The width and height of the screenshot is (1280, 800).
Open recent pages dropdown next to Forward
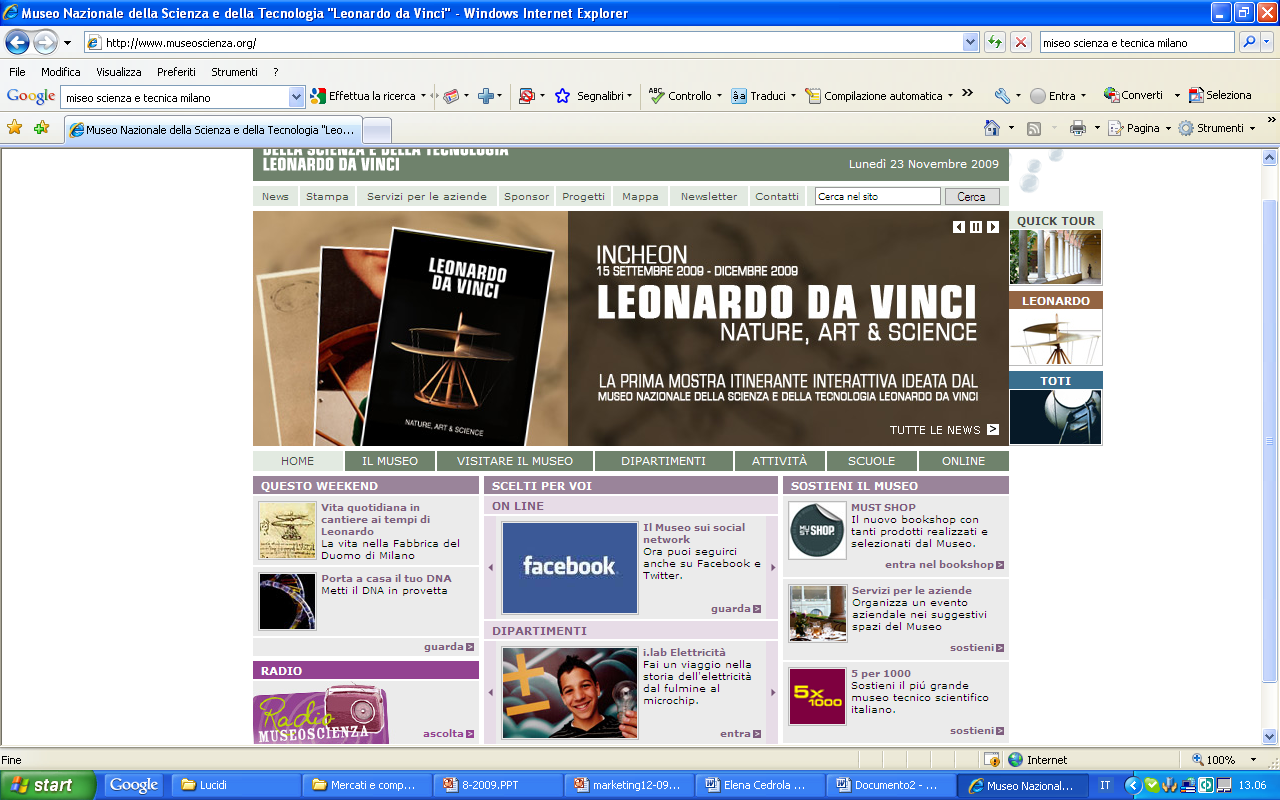(67, 43)
